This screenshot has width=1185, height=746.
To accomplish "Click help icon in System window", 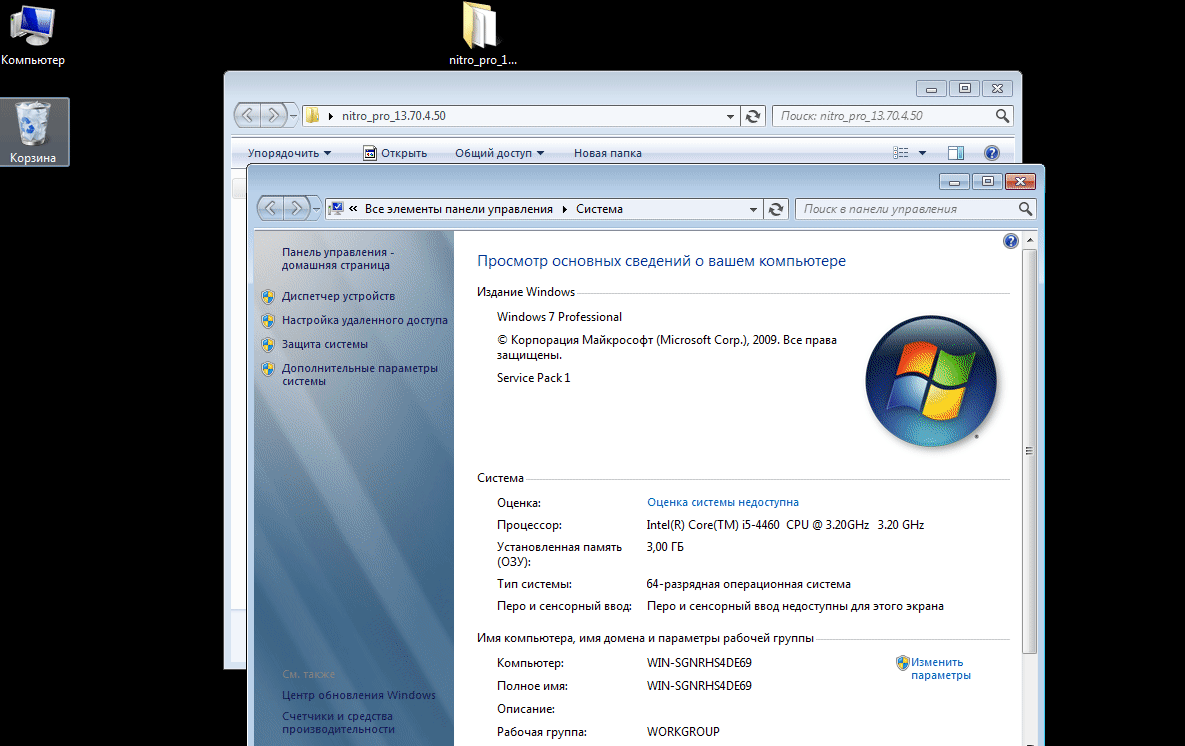I will click(1010, 241).
